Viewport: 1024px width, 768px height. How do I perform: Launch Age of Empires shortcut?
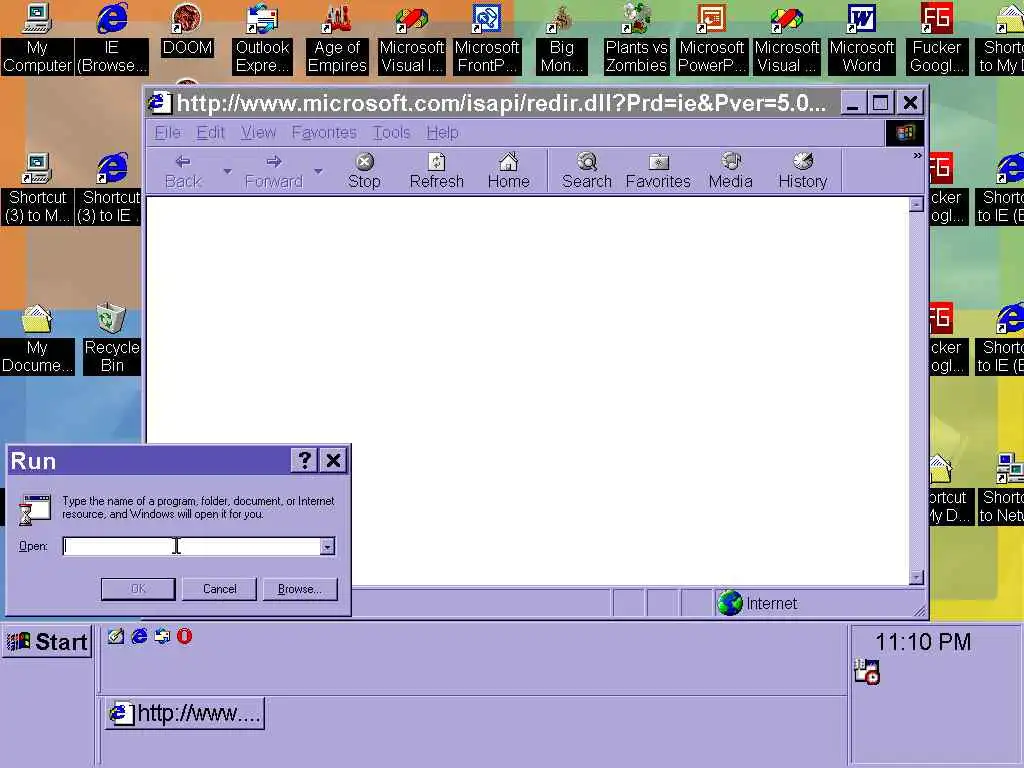tap(337, 38)
